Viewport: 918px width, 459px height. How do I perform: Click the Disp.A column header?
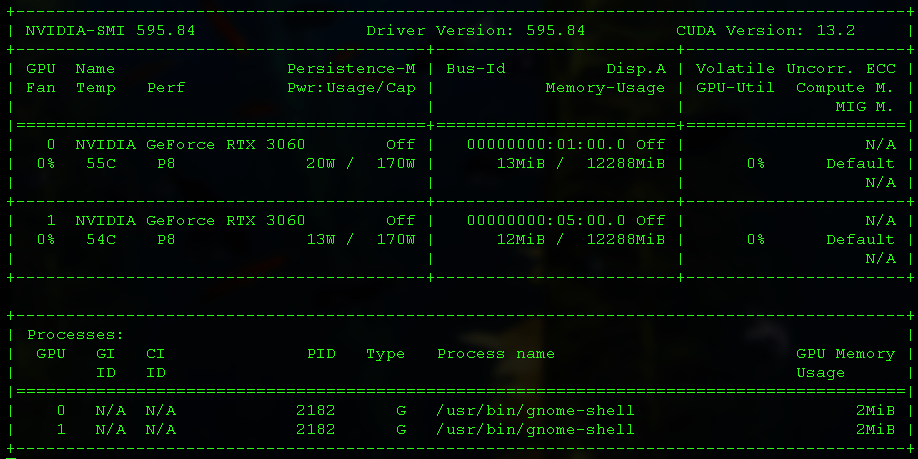[x=636, y=68]
